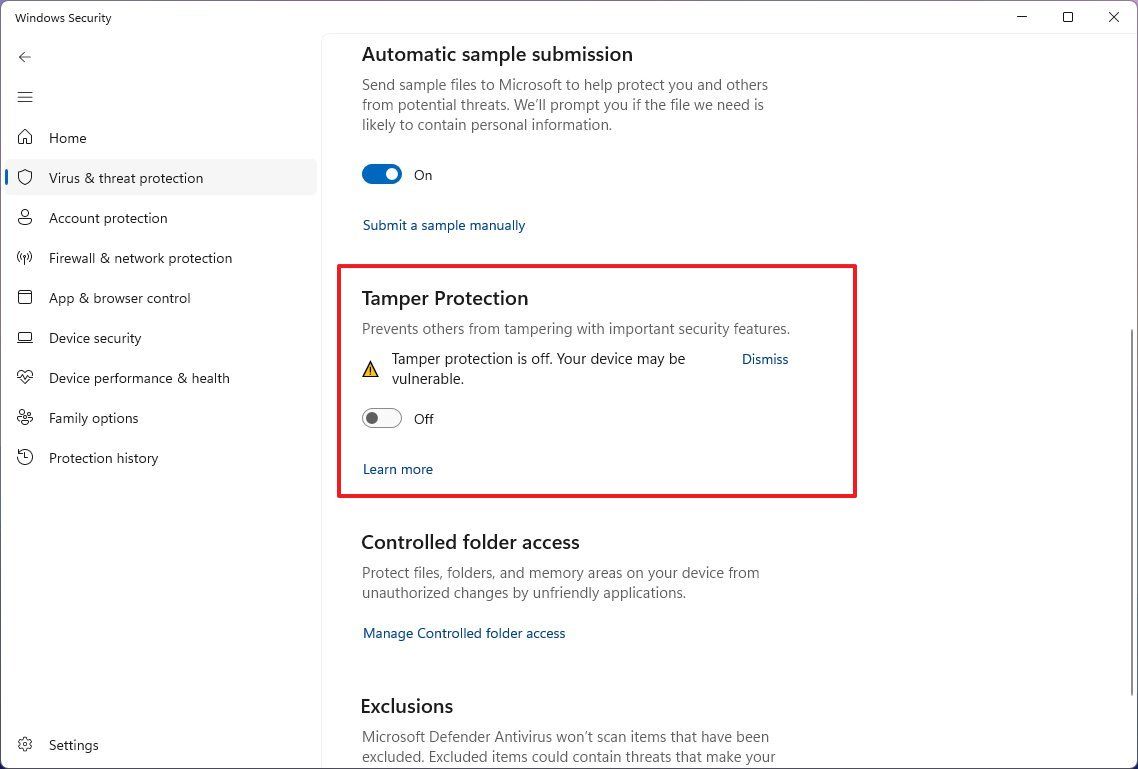Click the App & browser control icon
1138x769 pixels.
coord(25,298)
